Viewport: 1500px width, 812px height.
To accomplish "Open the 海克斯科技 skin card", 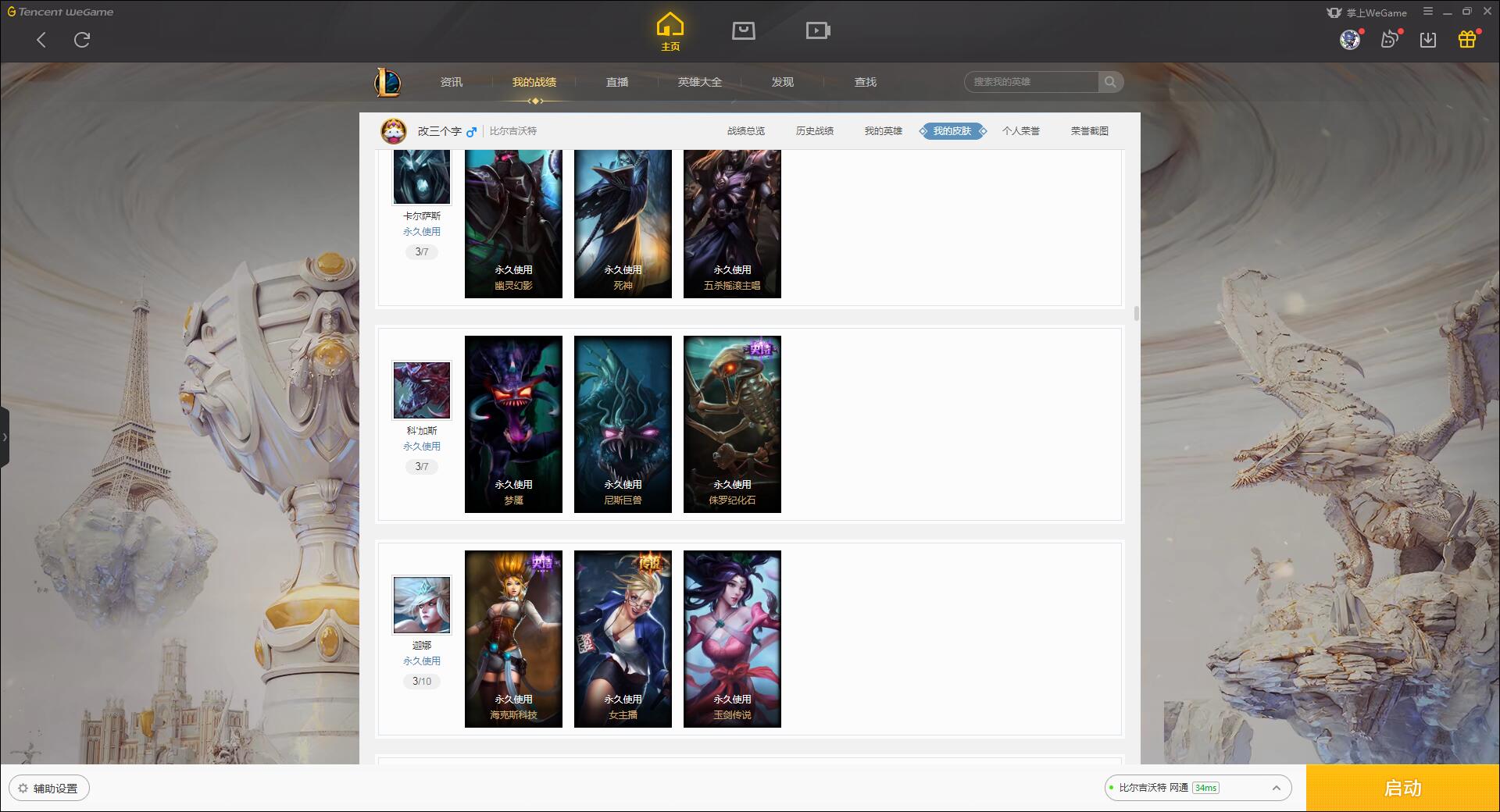I will [513, 639].
